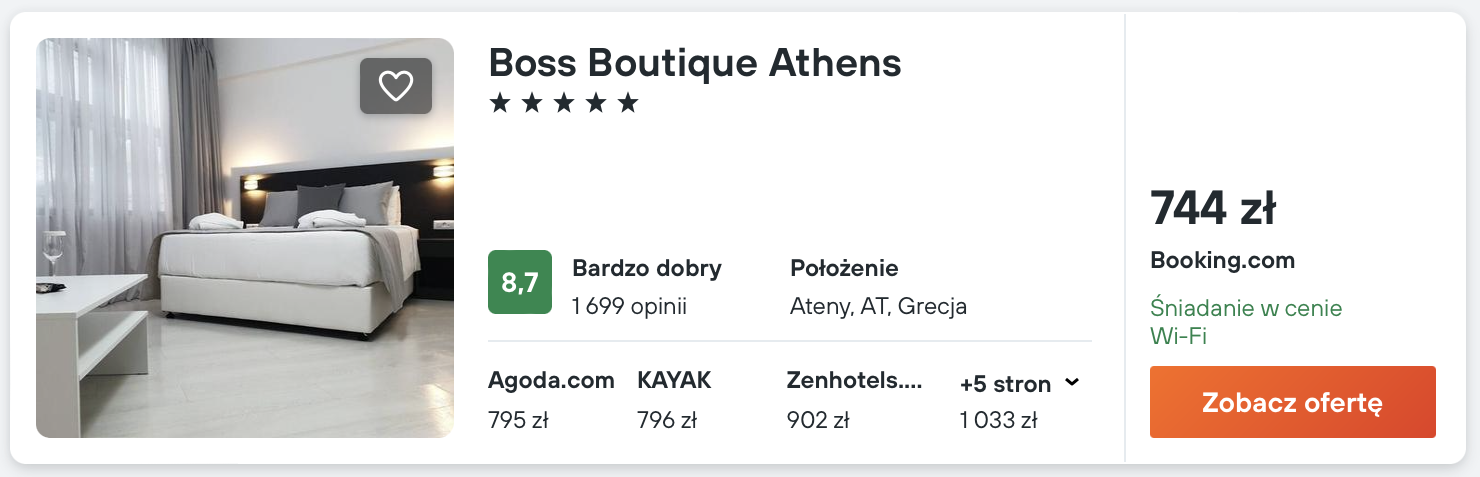Select the KAYAK offer
Viewport: 1480px width, 477px height.
point(674,380)
